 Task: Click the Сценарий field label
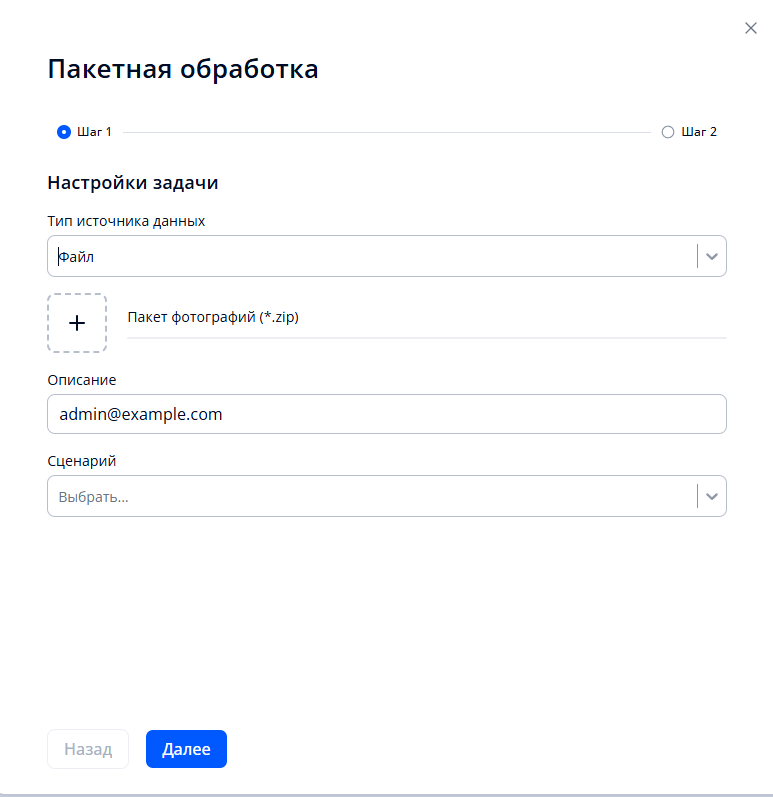[82, 461]
